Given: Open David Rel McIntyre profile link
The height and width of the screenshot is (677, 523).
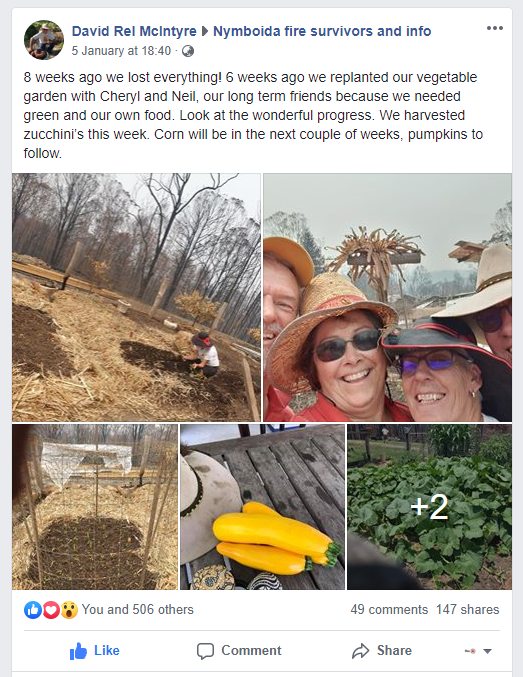Looking at the screenshot, I should click(x=134, y=31).
